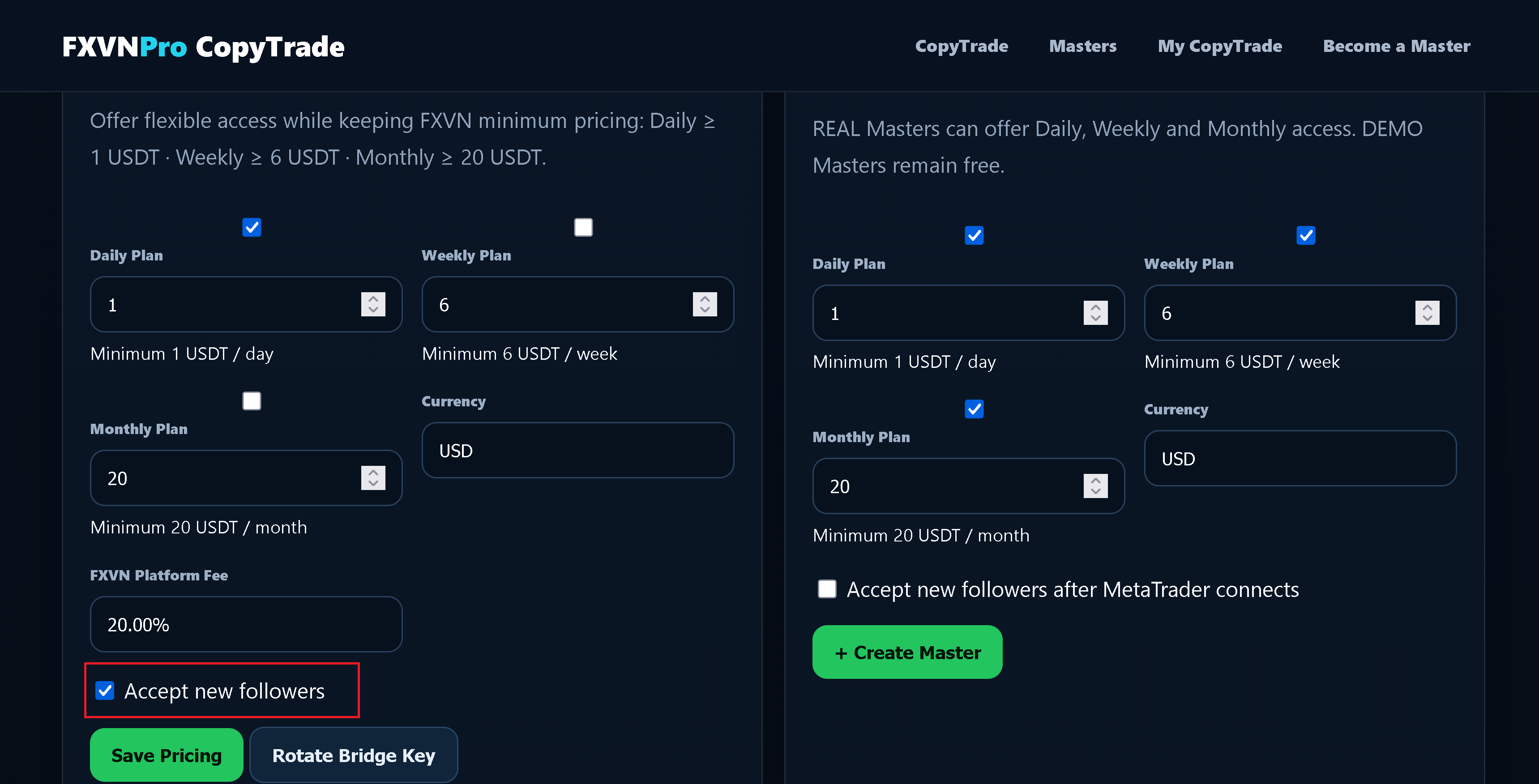Image resolution: width=1539 pixels, height=784 pixels.
Task: Click the left 'Minimum 20 USDT / month' text
Action: tap(198, 527)
